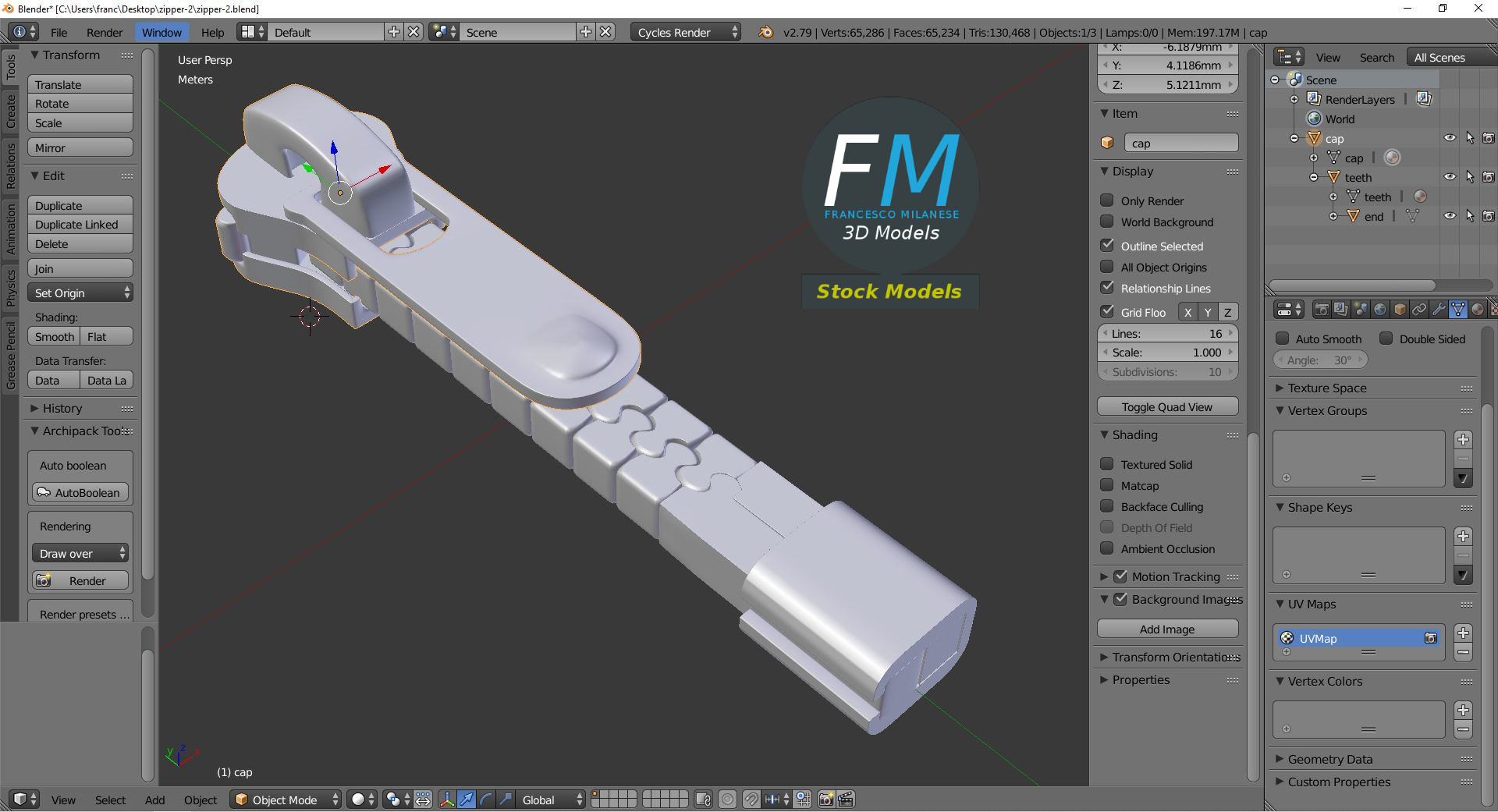Toggle the Outline Selected checkbox
Screen dimensions: 1498x812
[x=1106, y=245]
